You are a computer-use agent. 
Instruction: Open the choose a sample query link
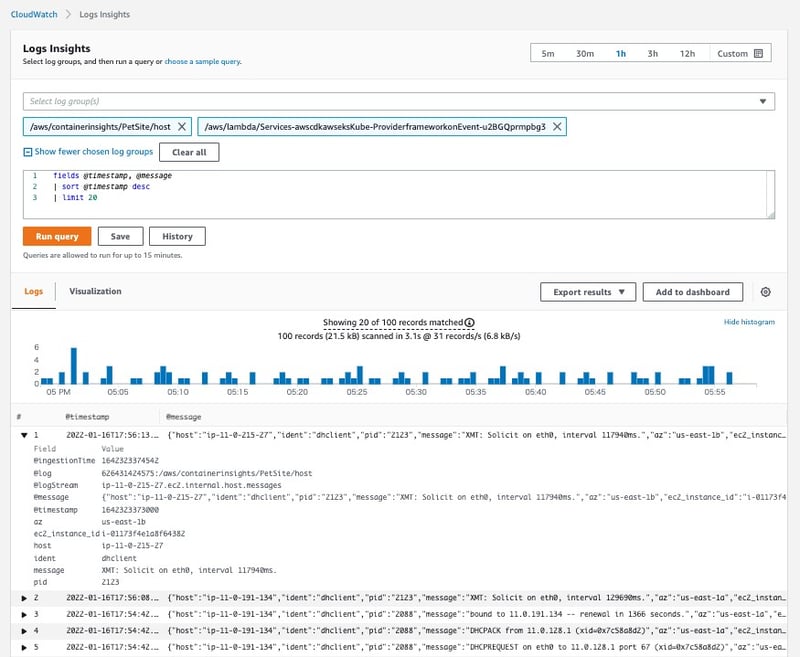[x=202, y=61]
